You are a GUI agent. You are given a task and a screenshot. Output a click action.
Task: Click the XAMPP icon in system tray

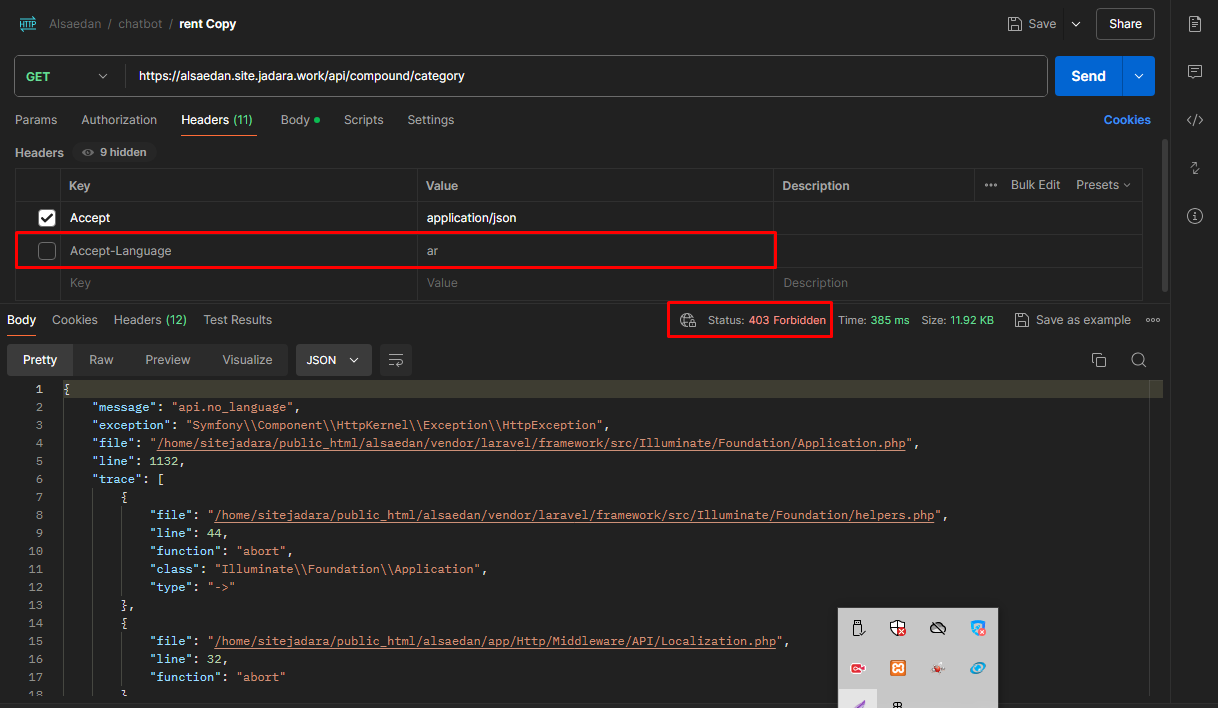[898, 668]
